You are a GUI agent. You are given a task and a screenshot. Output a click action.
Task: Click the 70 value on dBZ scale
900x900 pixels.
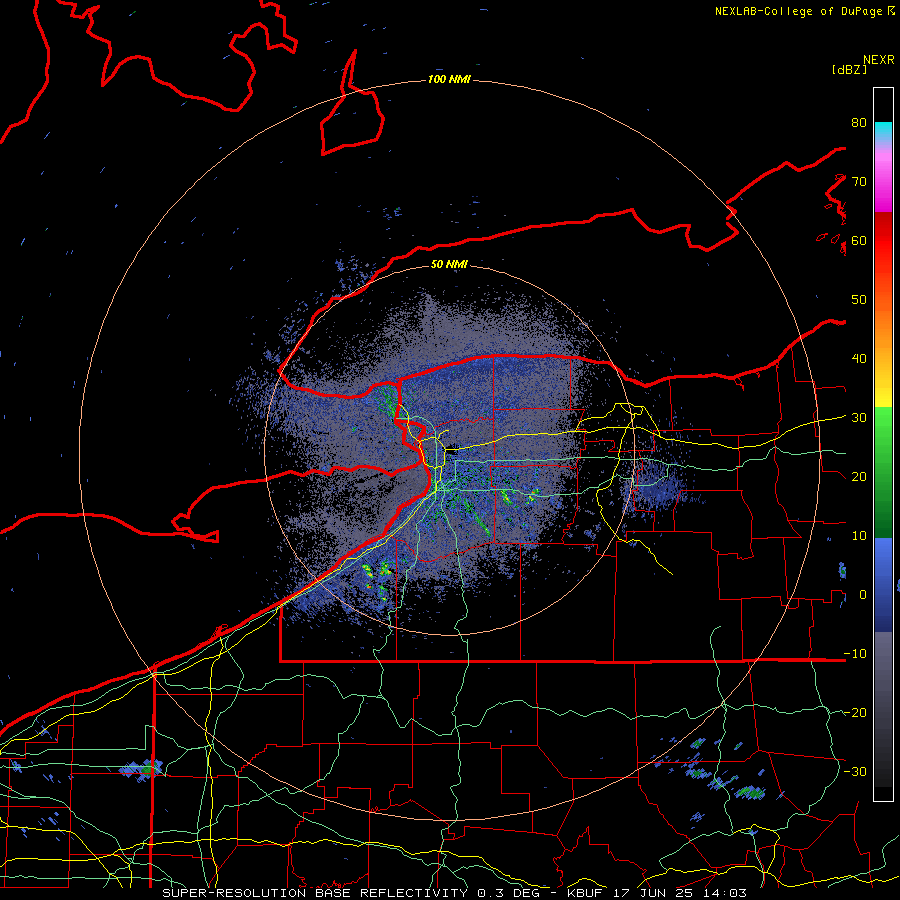(x=859, y=182)
